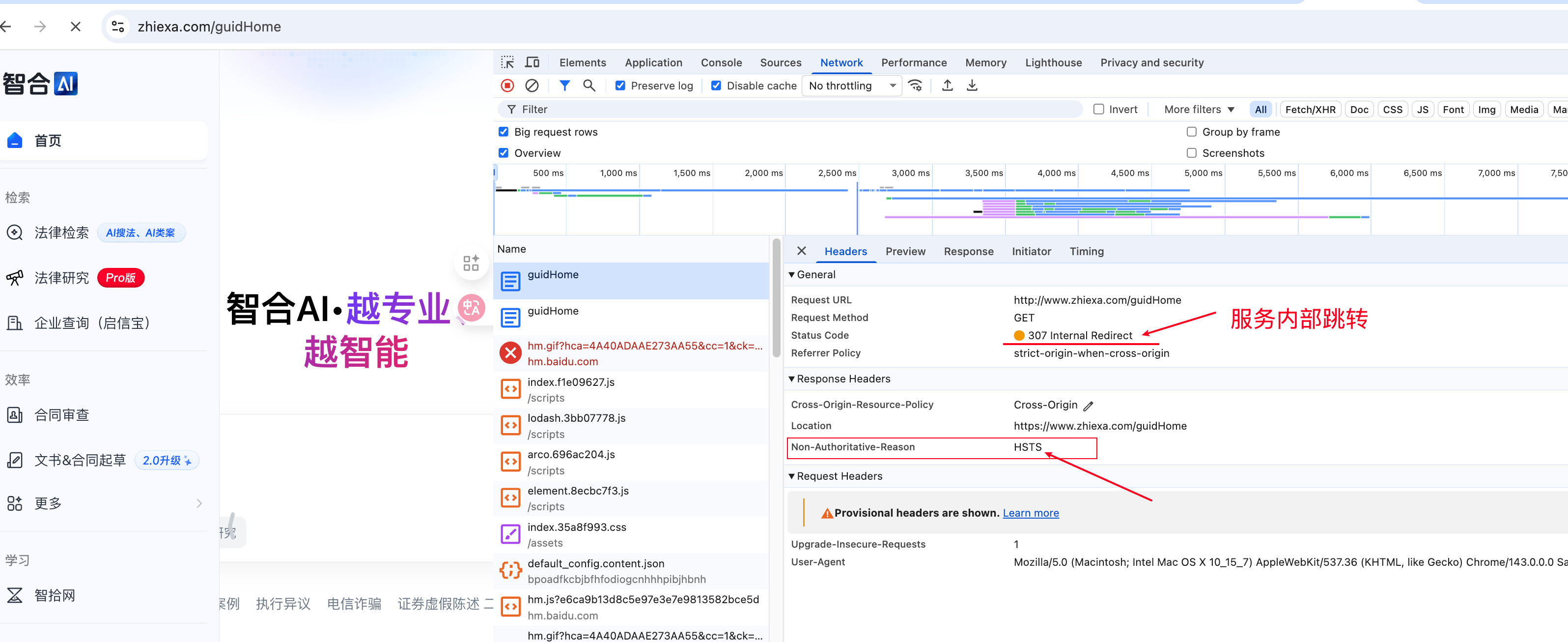The height and width of the screenshot is (642, 1568).
Task: Open the No throttling dropdown
Action: pyautogui.click(x=851, y=86)
